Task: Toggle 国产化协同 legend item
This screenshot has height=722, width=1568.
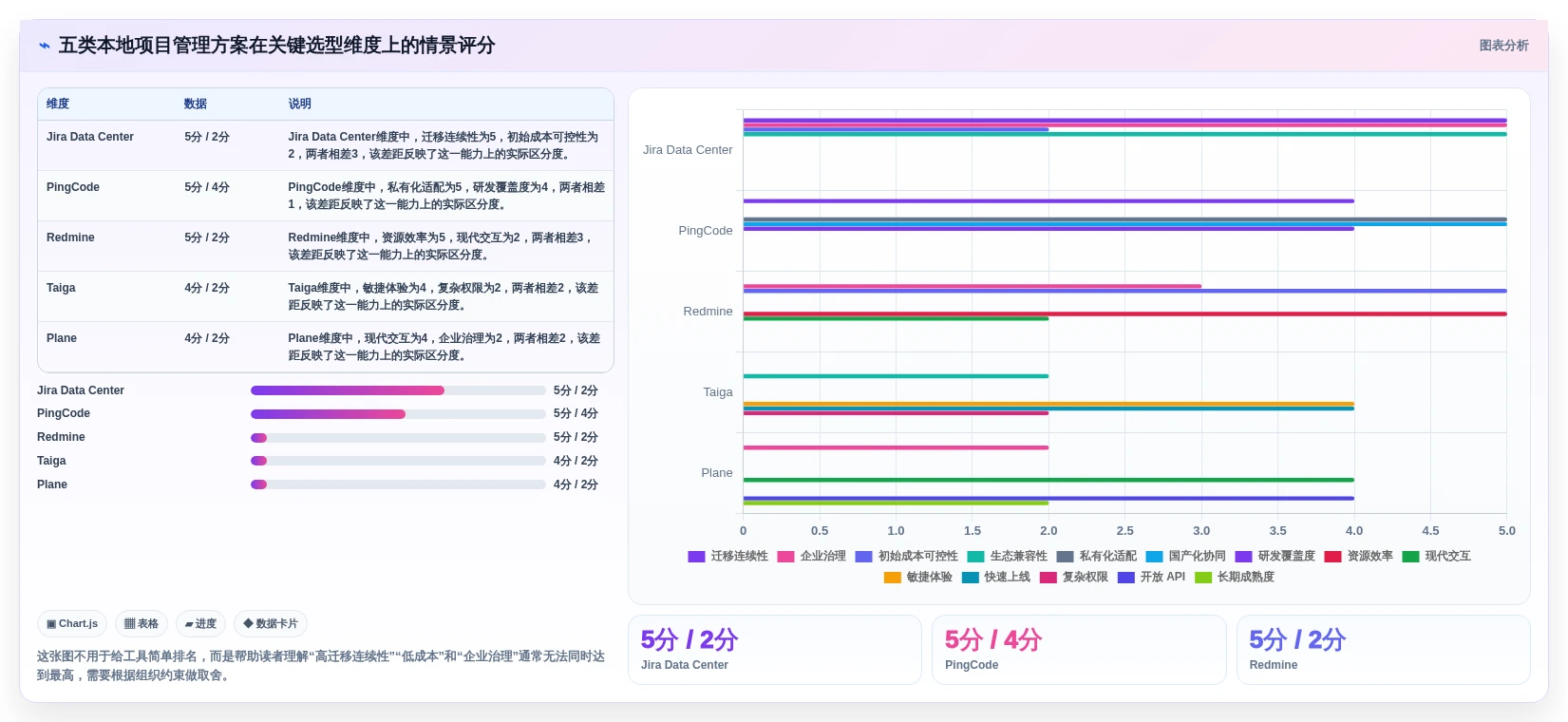Action: click(x=1185, y=557)
